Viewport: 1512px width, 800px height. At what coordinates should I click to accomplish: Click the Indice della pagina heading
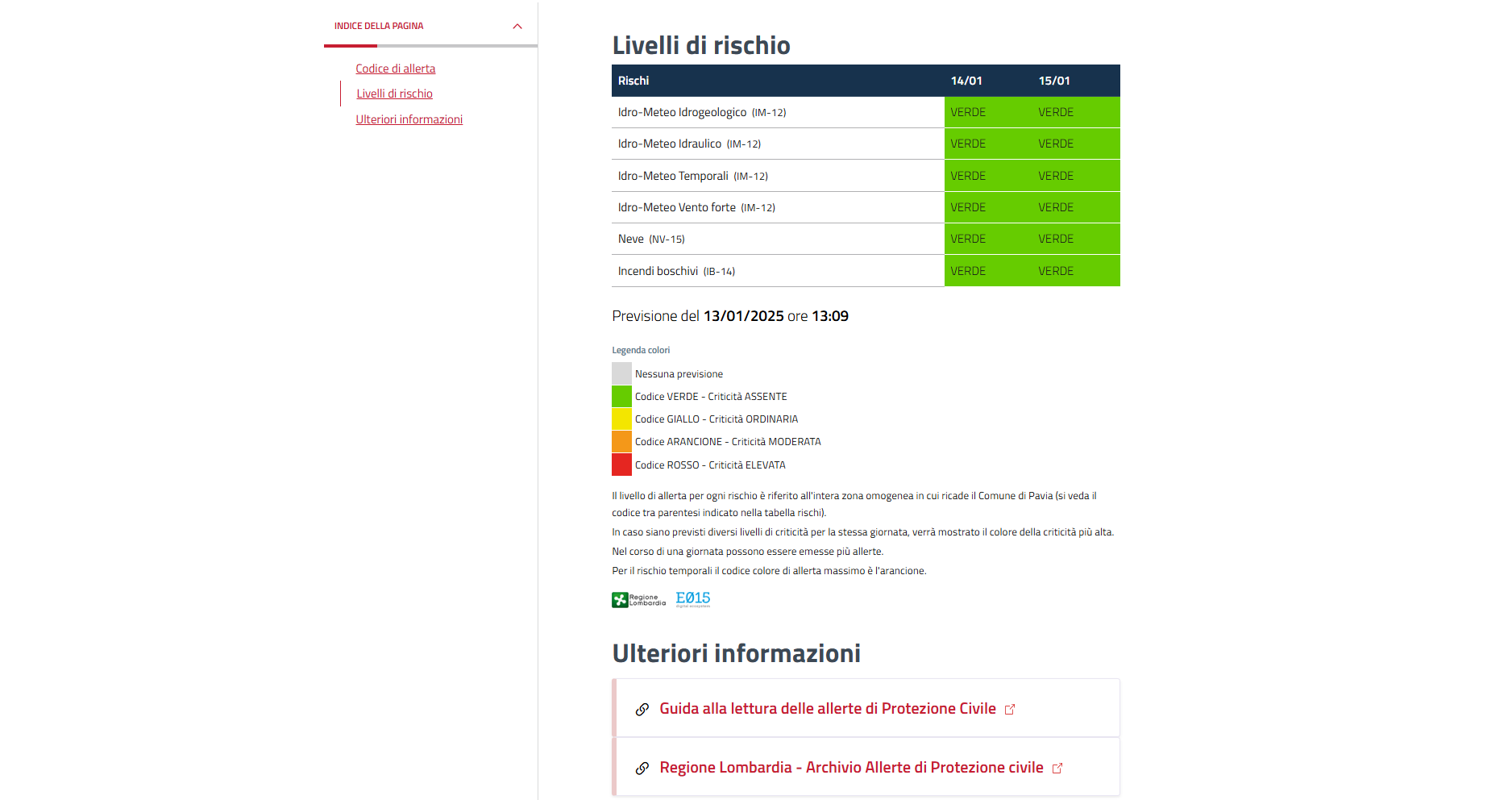(x=379, y=26)
